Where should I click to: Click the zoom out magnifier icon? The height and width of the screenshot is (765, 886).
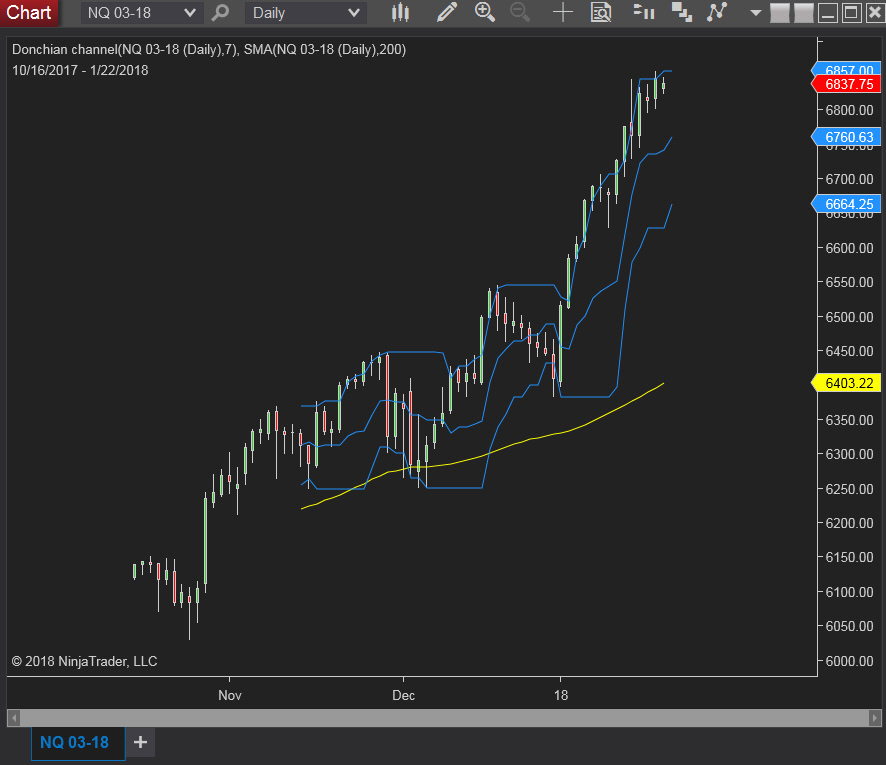pyautogui.click(x=520, y=12)
